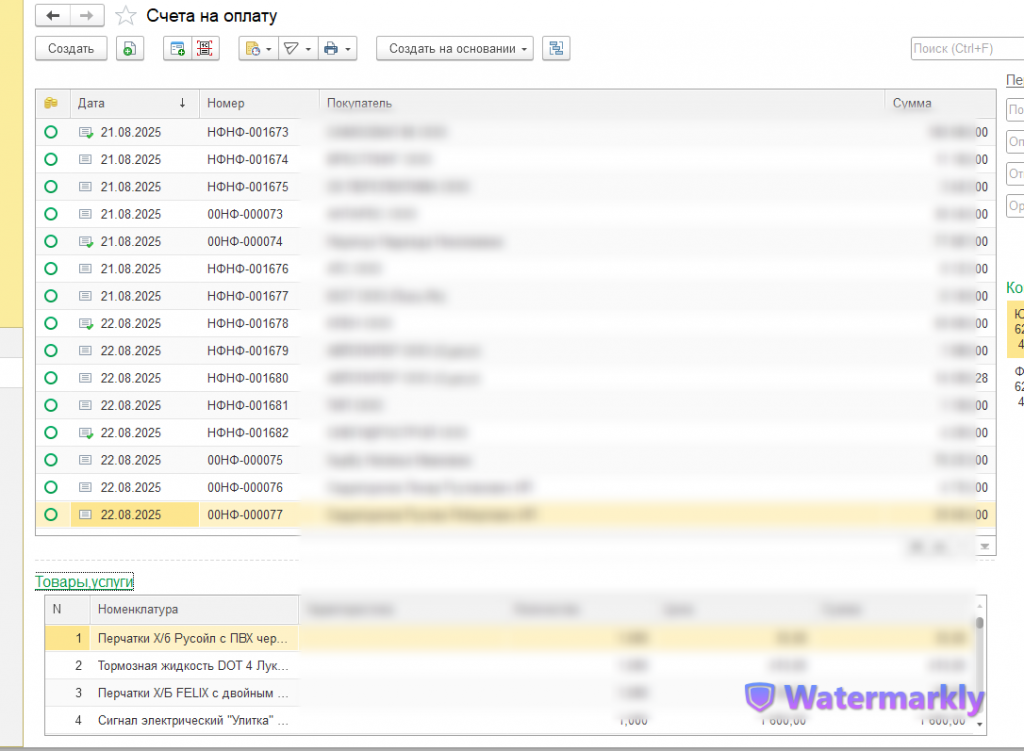1024x751 pixels.
Task: Go forward with the right arrow button
Action: 87,16
